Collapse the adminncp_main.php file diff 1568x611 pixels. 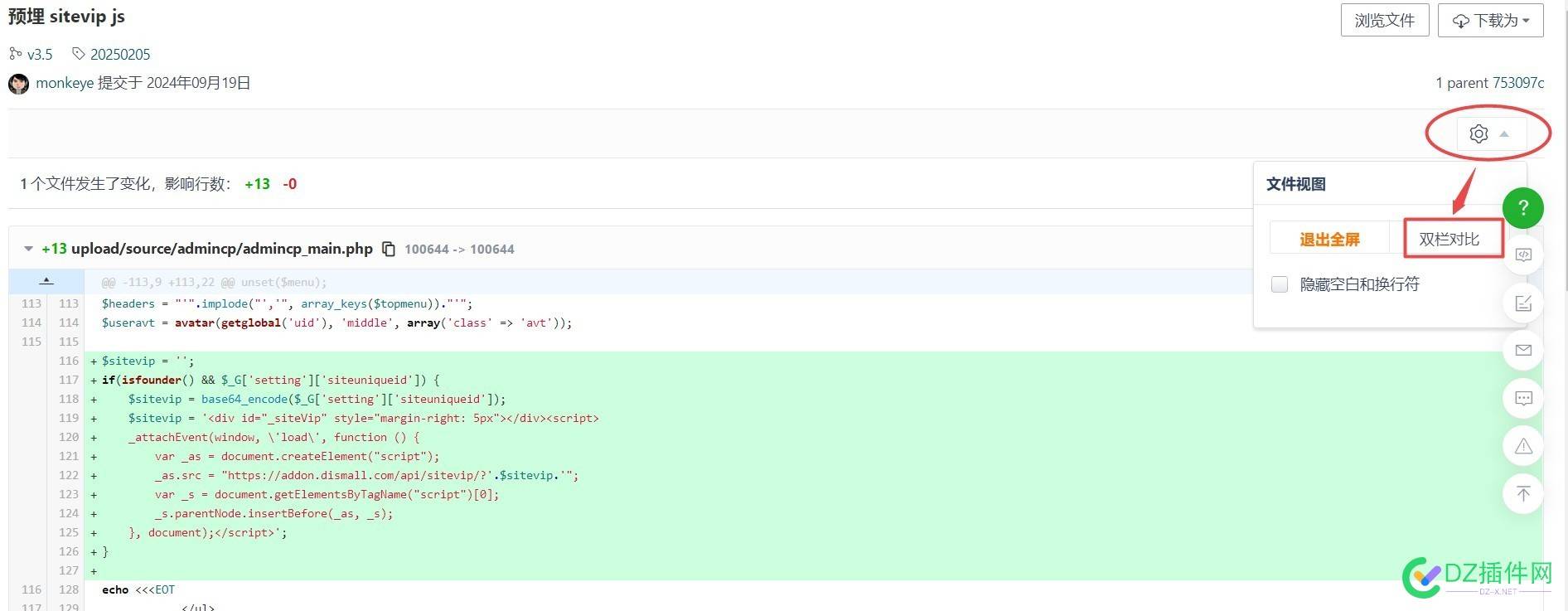tap(28, 249)
